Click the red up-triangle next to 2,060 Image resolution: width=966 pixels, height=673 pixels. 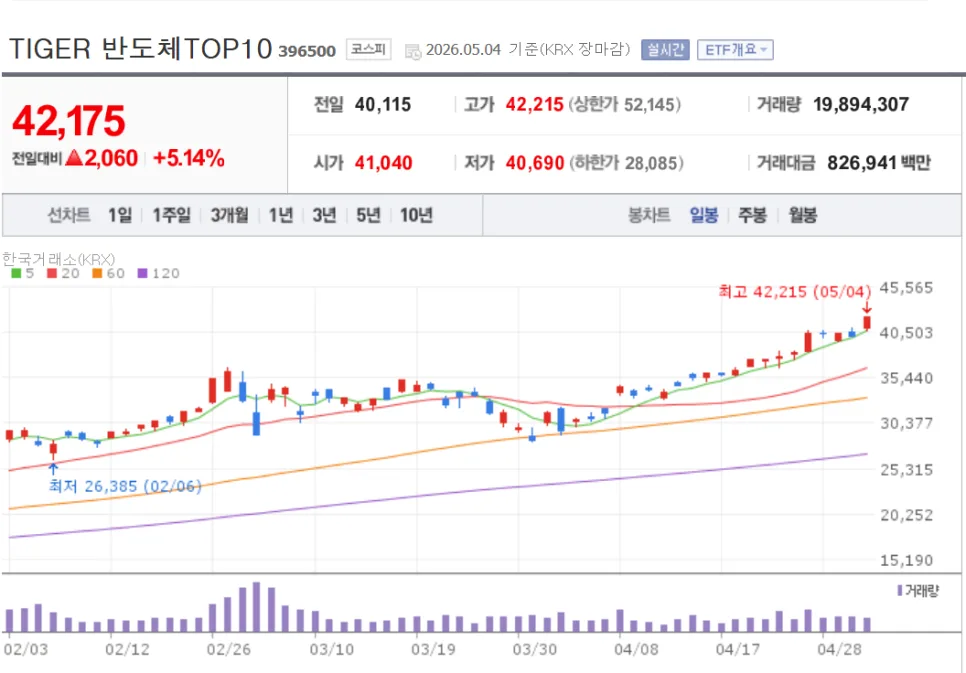74,157
